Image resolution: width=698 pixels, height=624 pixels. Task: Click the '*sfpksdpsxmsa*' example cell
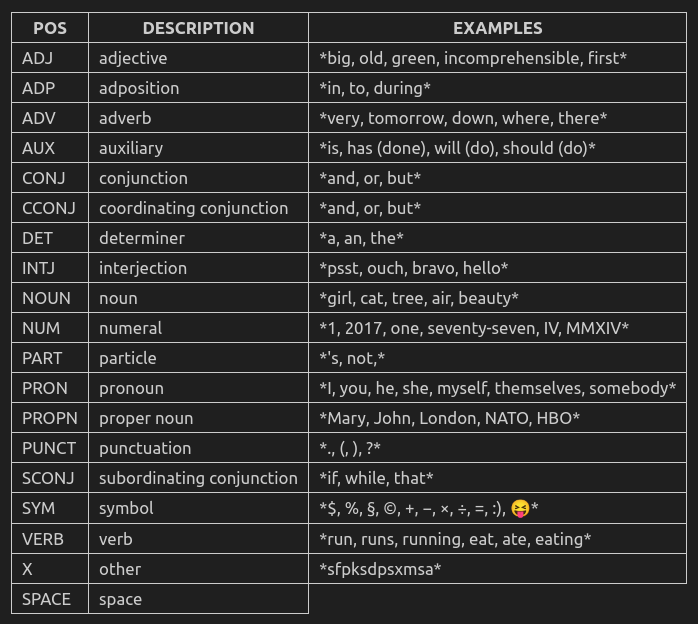[380, 569]
